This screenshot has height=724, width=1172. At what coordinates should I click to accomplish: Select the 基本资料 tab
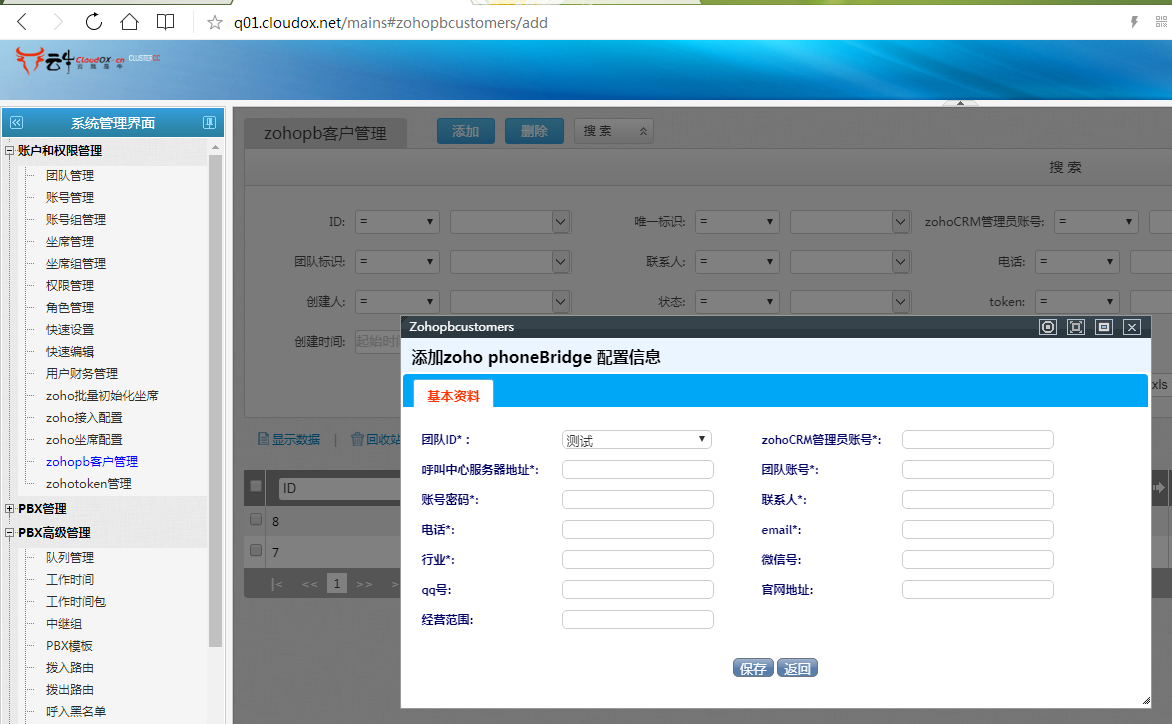(x=453, y=396)
